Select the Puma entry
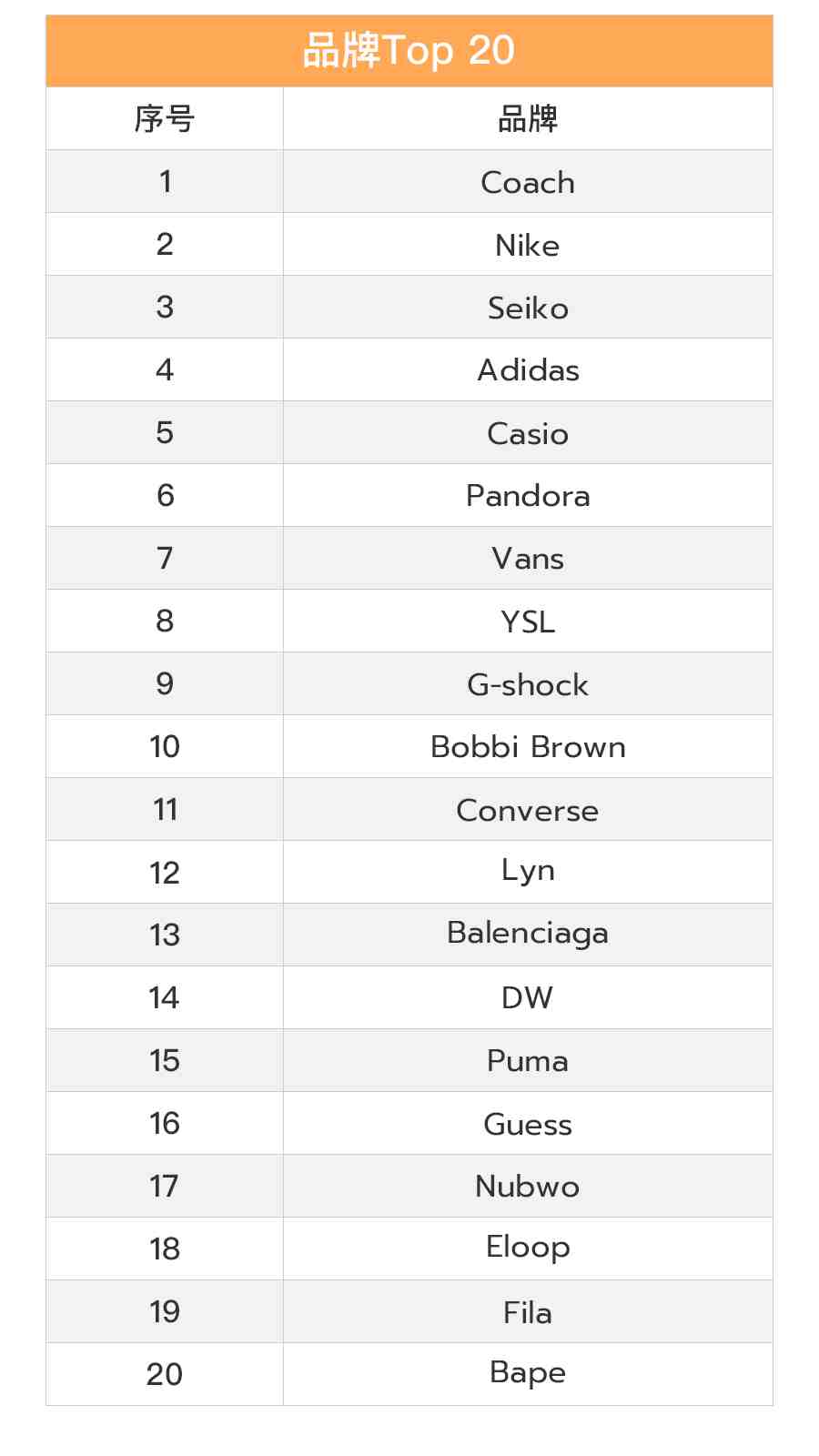 528,1061
